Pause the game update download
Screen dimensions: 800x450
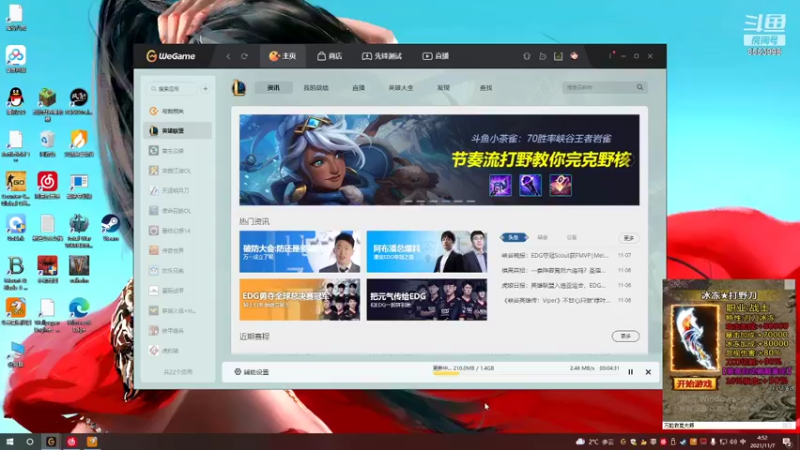(631, 372)
